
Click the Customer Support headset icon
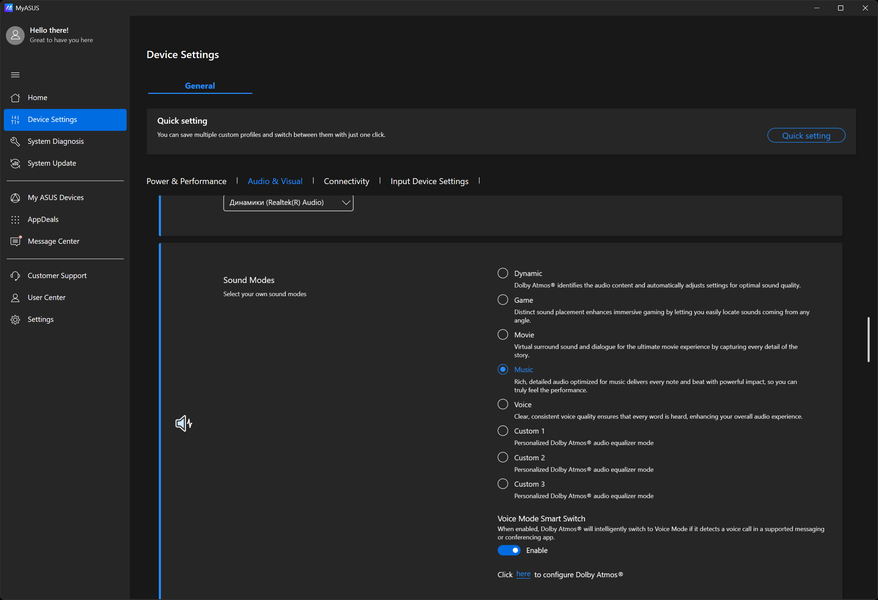15,276
